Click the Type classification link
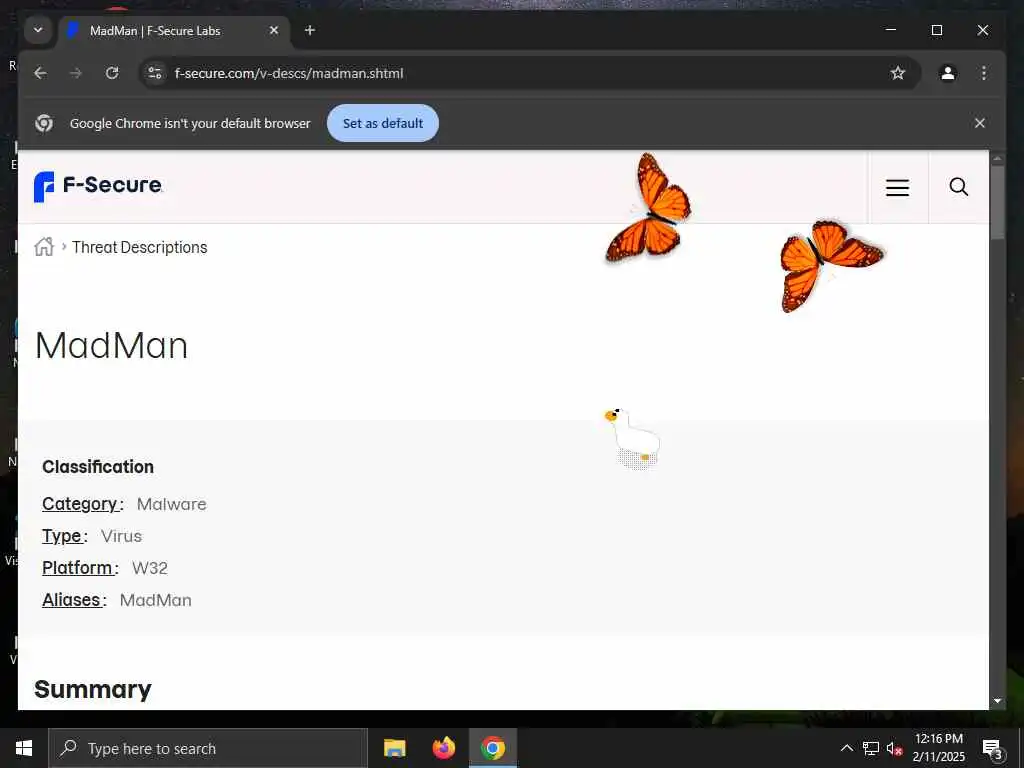 tap(62, 536)
